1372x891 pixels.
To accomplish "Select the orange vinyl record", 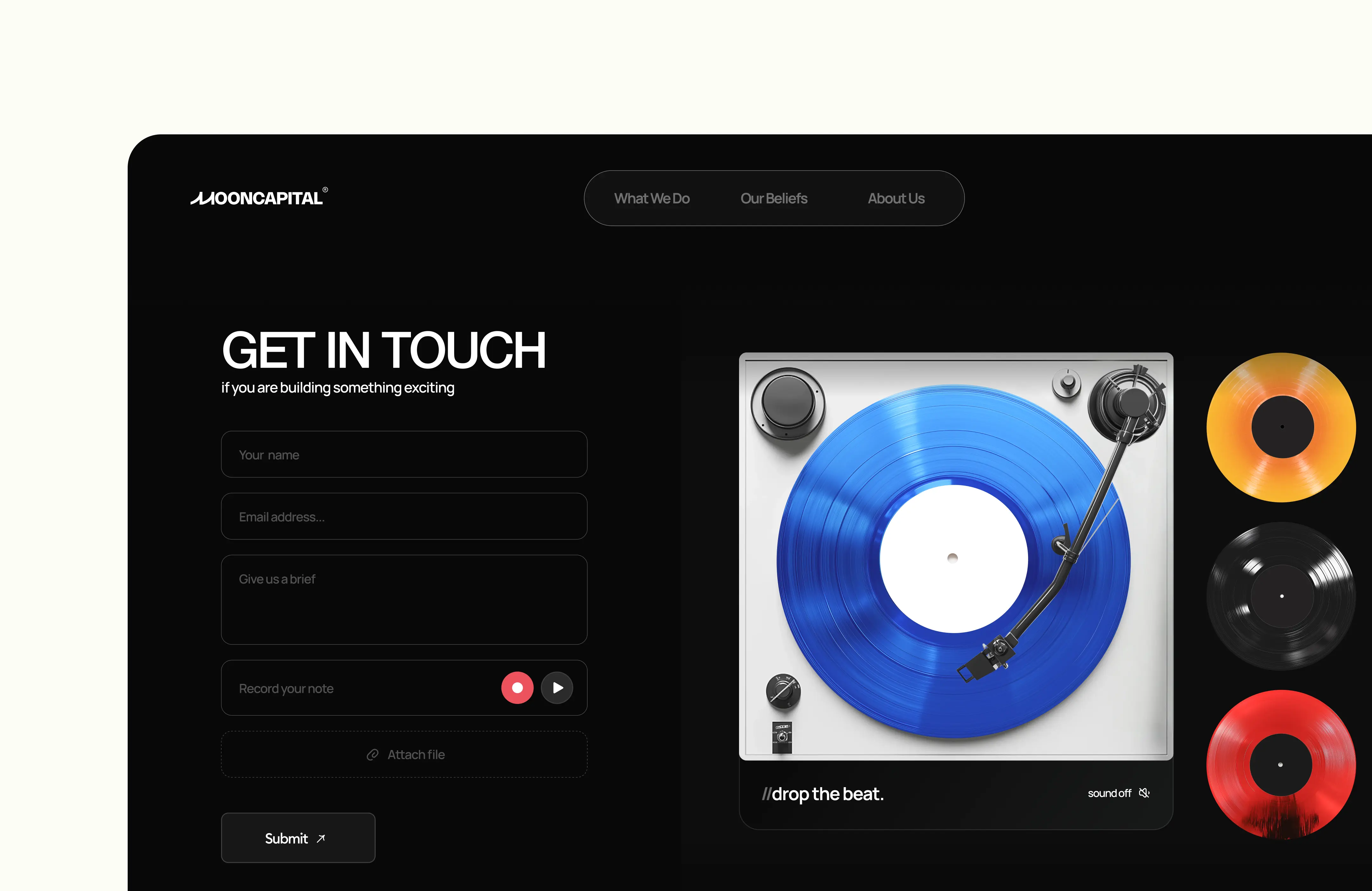I will 1281,427.
